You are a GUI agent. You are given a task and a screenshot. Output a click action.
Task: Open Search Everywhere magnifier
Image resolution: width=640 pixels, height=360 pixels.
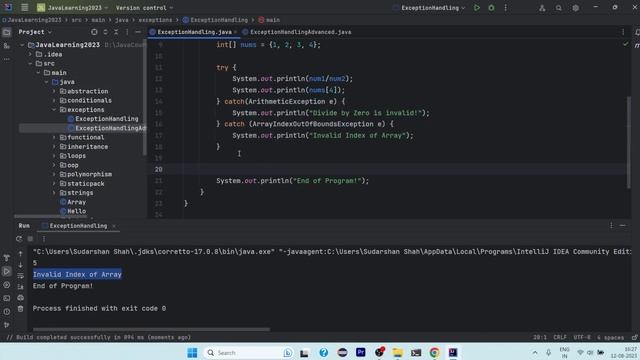(x=558, y=8)
